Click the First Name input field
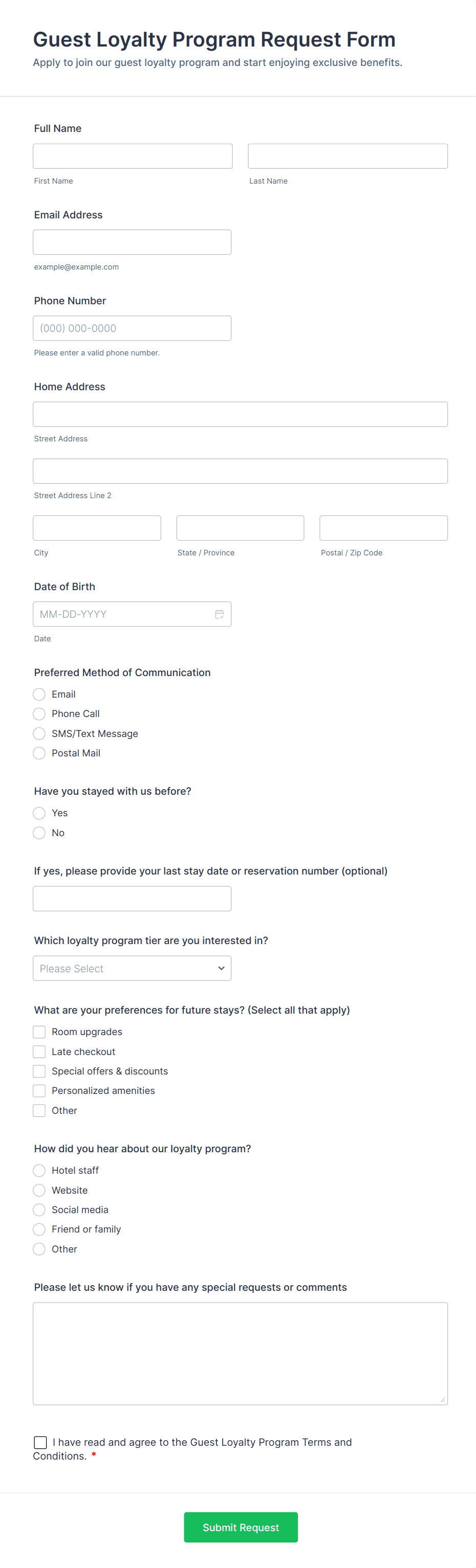Viewport: 476px width, 1568px height. 132,156
